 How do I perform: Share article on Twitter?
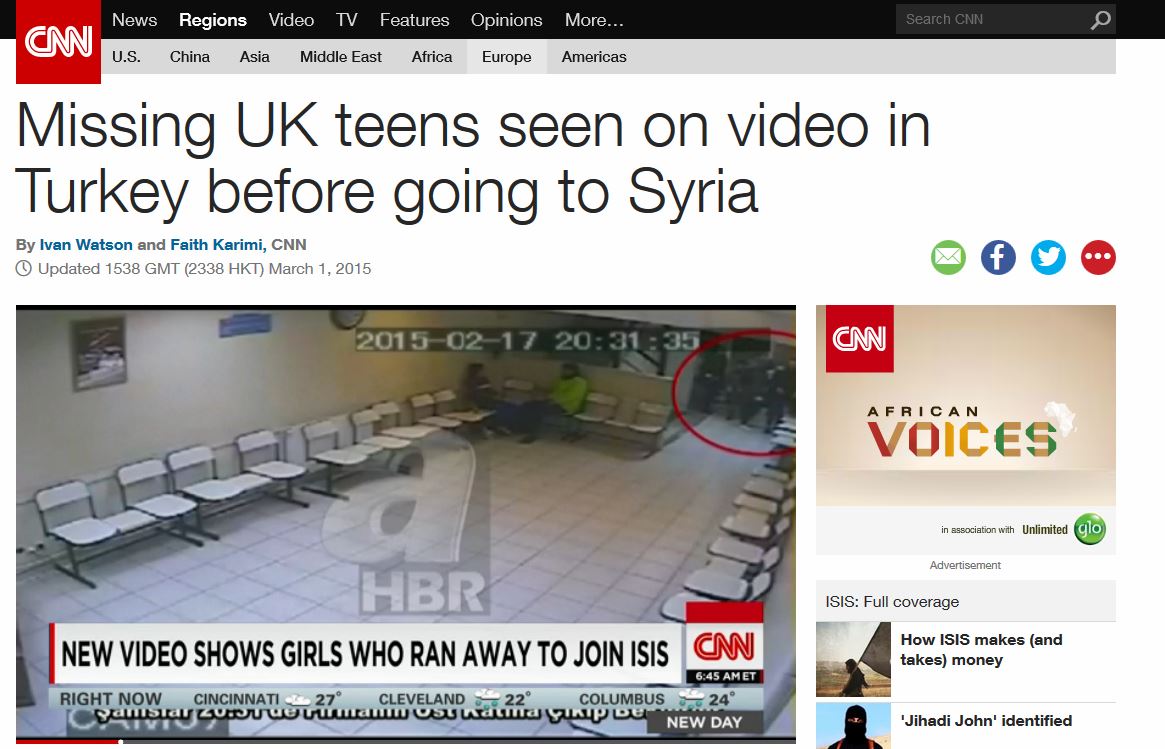pyautogui.click(x=1048, y=258)
